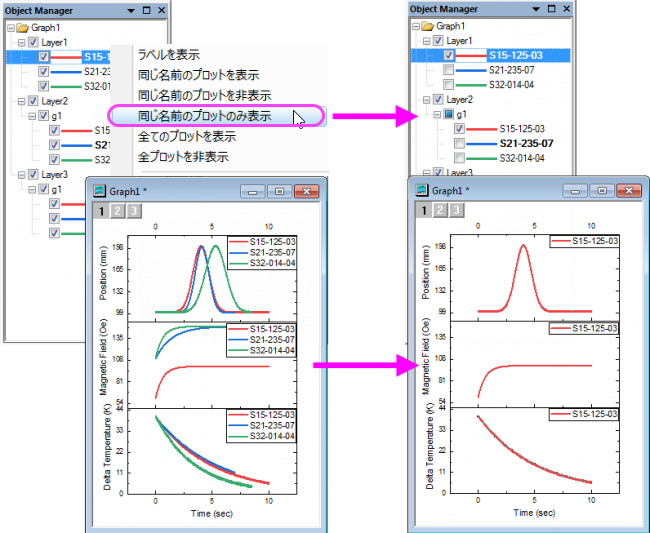
Task: Select '全てのプロットを表示' menu entry
Action: pyautogui.click(x=187, y=136)
